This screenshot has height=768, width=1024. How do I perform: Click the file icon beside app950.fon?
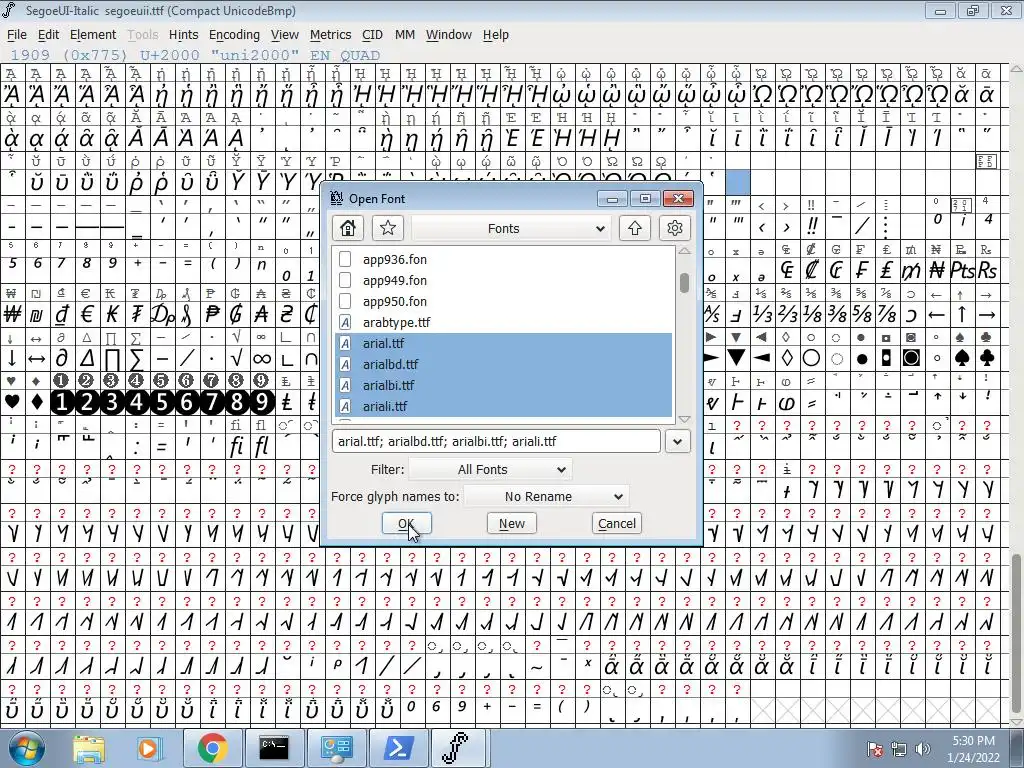[x=345, y=301]
